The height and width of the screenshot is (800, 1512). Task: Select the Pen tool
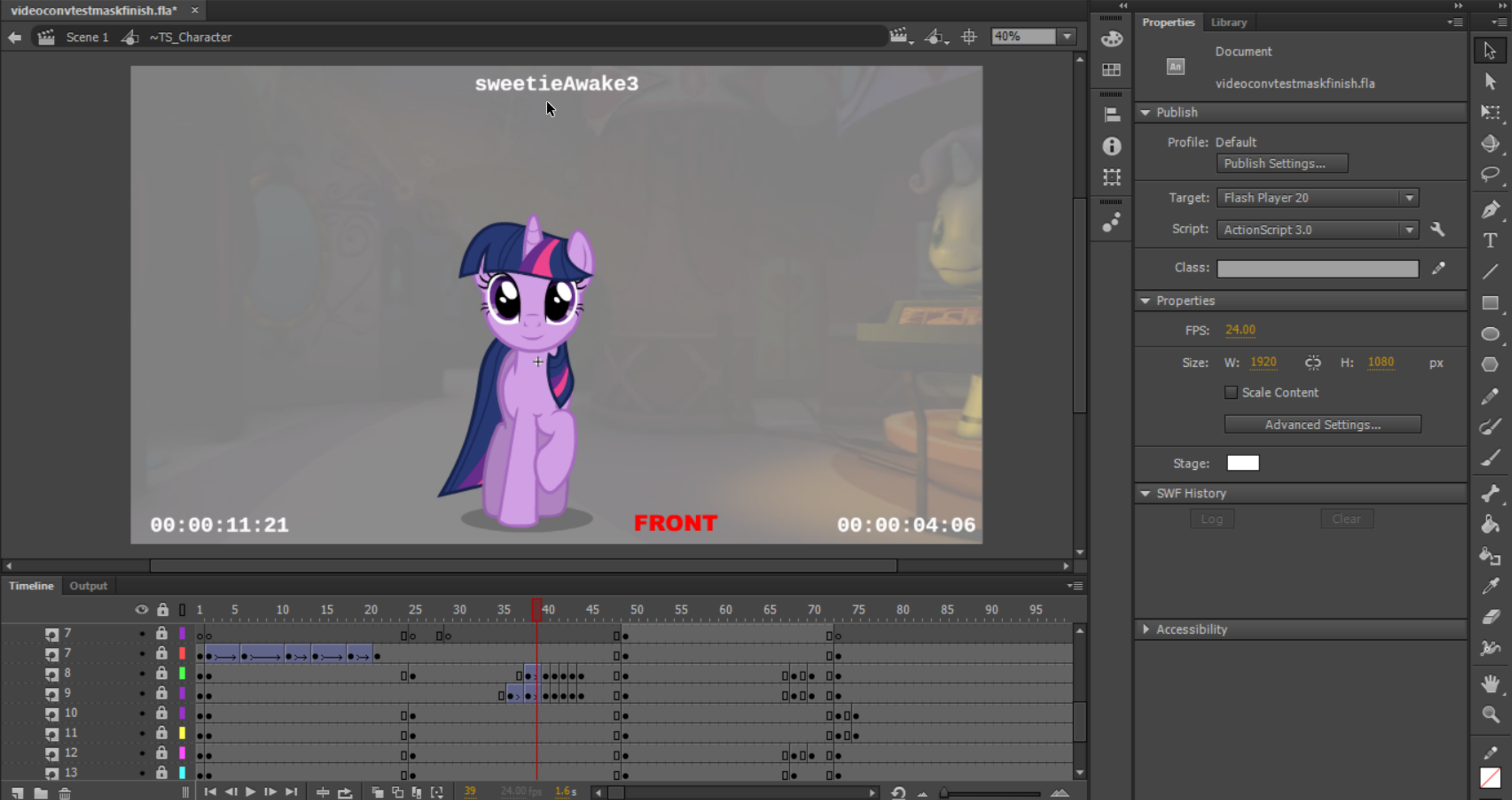1490,209
